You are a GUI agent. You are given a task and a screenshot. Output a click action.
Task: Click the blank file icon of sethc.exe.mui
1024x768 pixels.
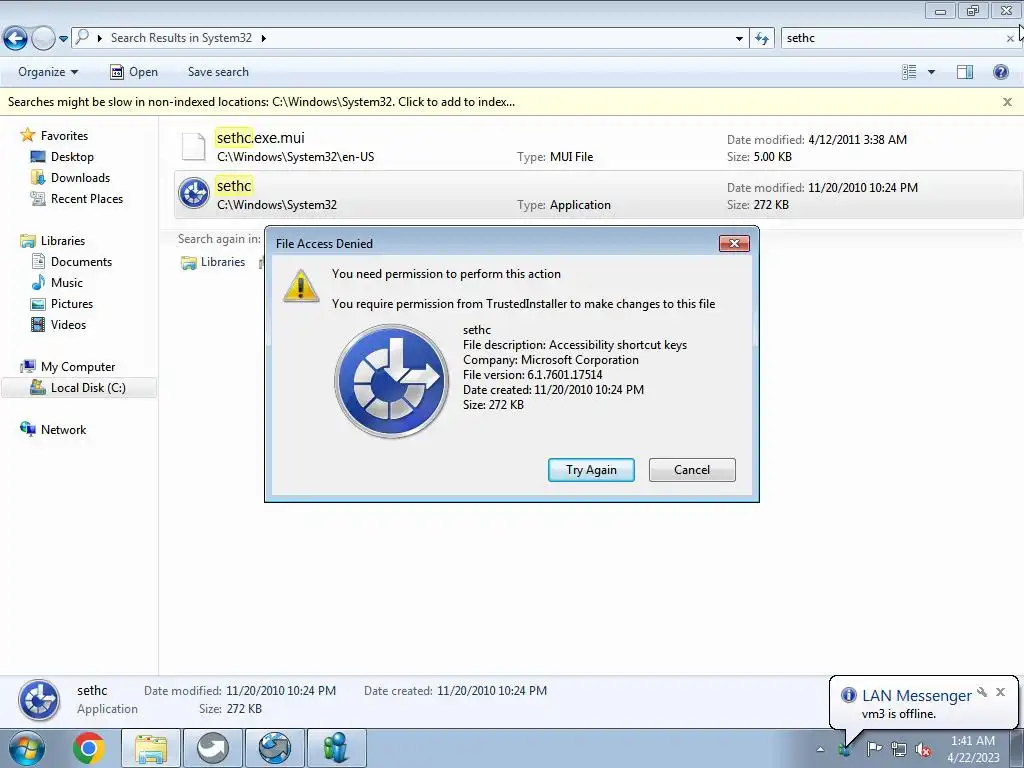(193, 146)
